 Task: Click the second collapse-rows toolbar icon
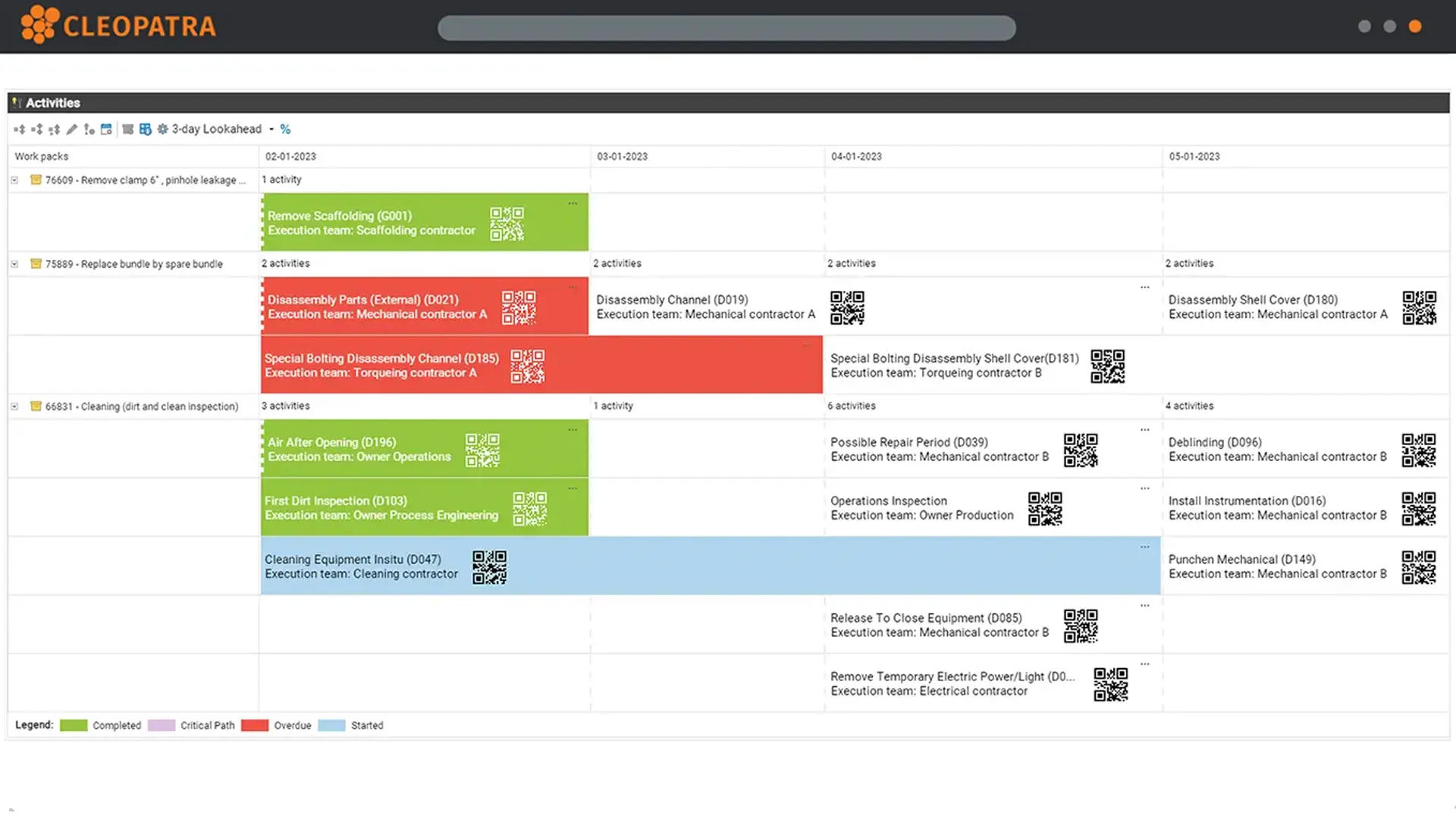[36, 130]
